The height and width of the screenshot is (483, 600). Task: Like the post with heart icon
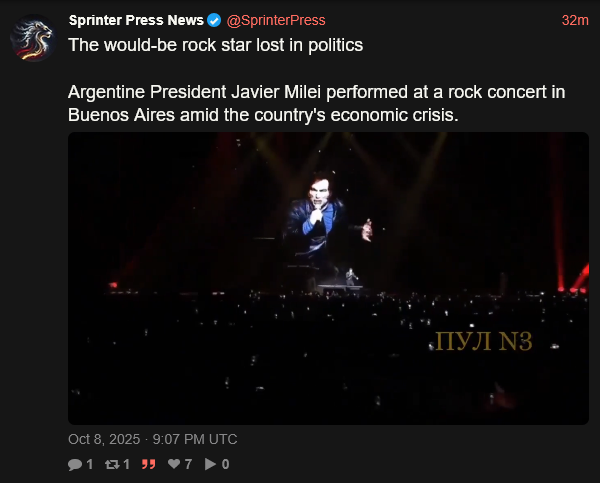click(174, 464)
